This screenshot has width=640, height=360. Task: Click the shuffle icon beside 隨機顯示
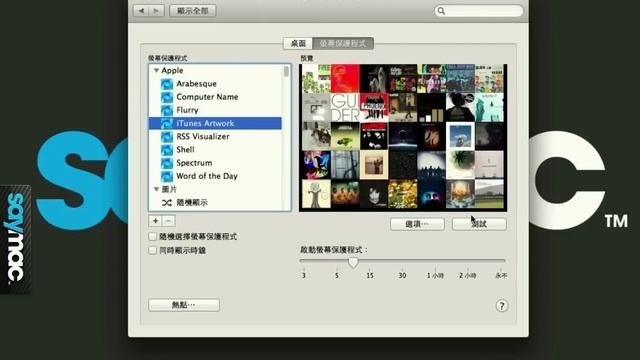pos(167,202)
